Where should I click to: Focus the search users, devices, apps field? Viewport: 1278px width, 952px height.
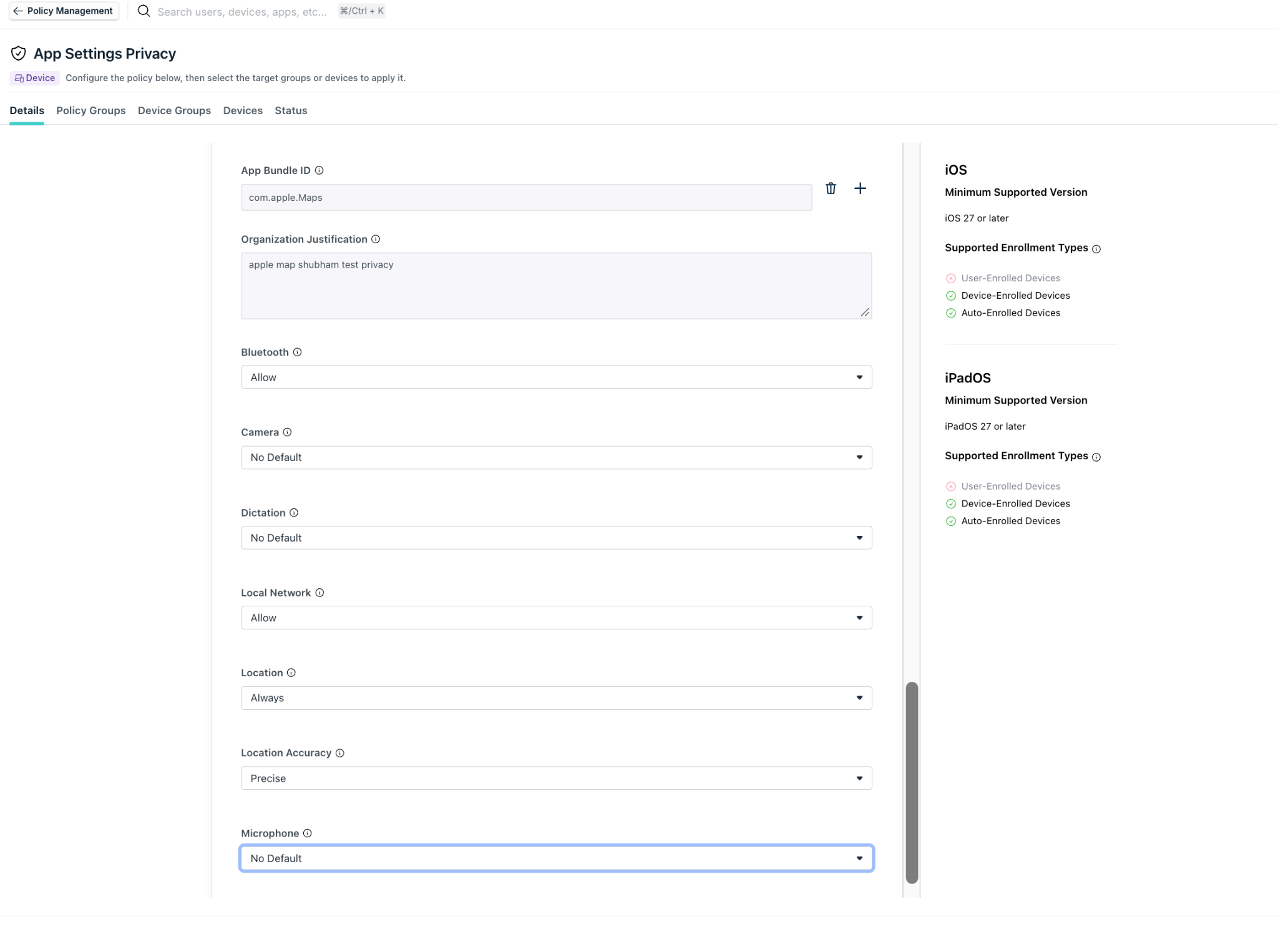[x=242, y=12]
